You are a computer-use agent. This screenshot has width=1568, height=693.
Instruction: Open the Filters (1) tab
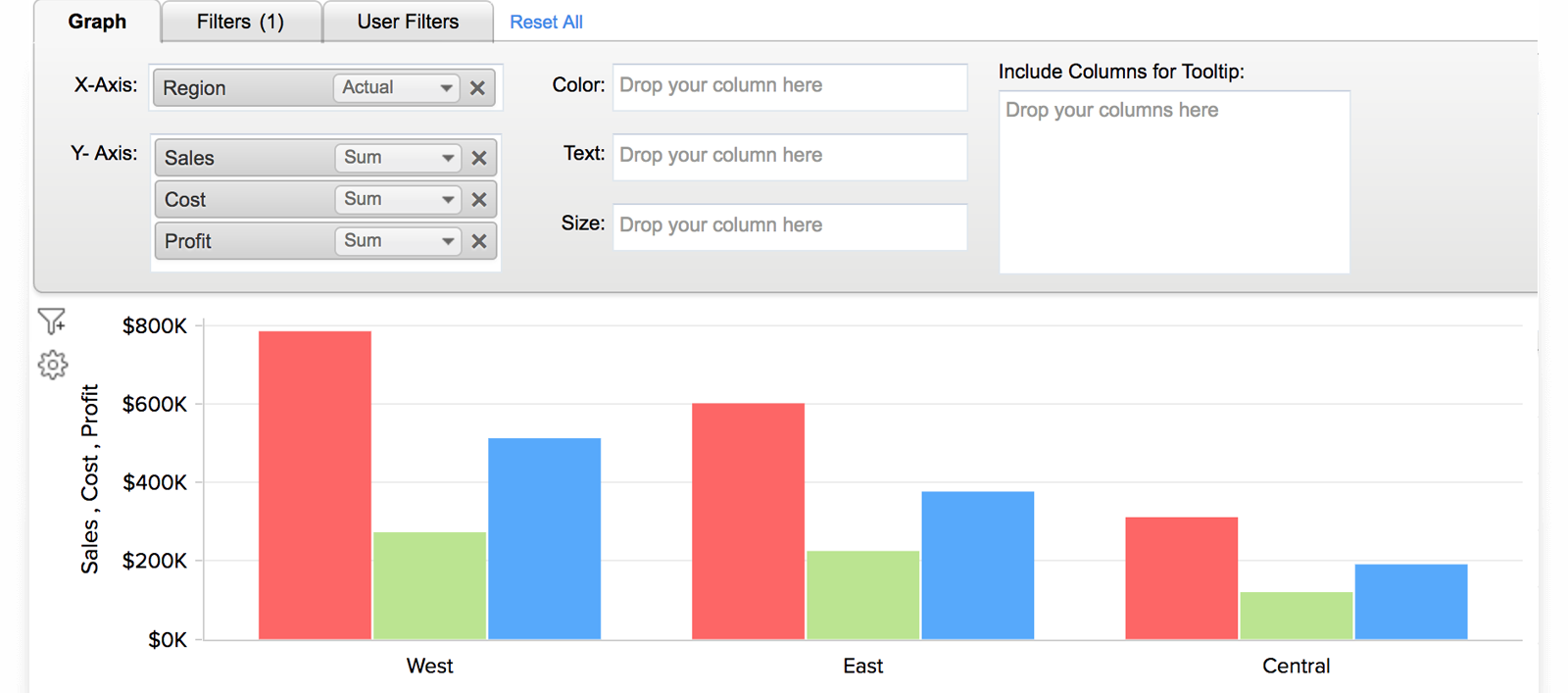240,22
